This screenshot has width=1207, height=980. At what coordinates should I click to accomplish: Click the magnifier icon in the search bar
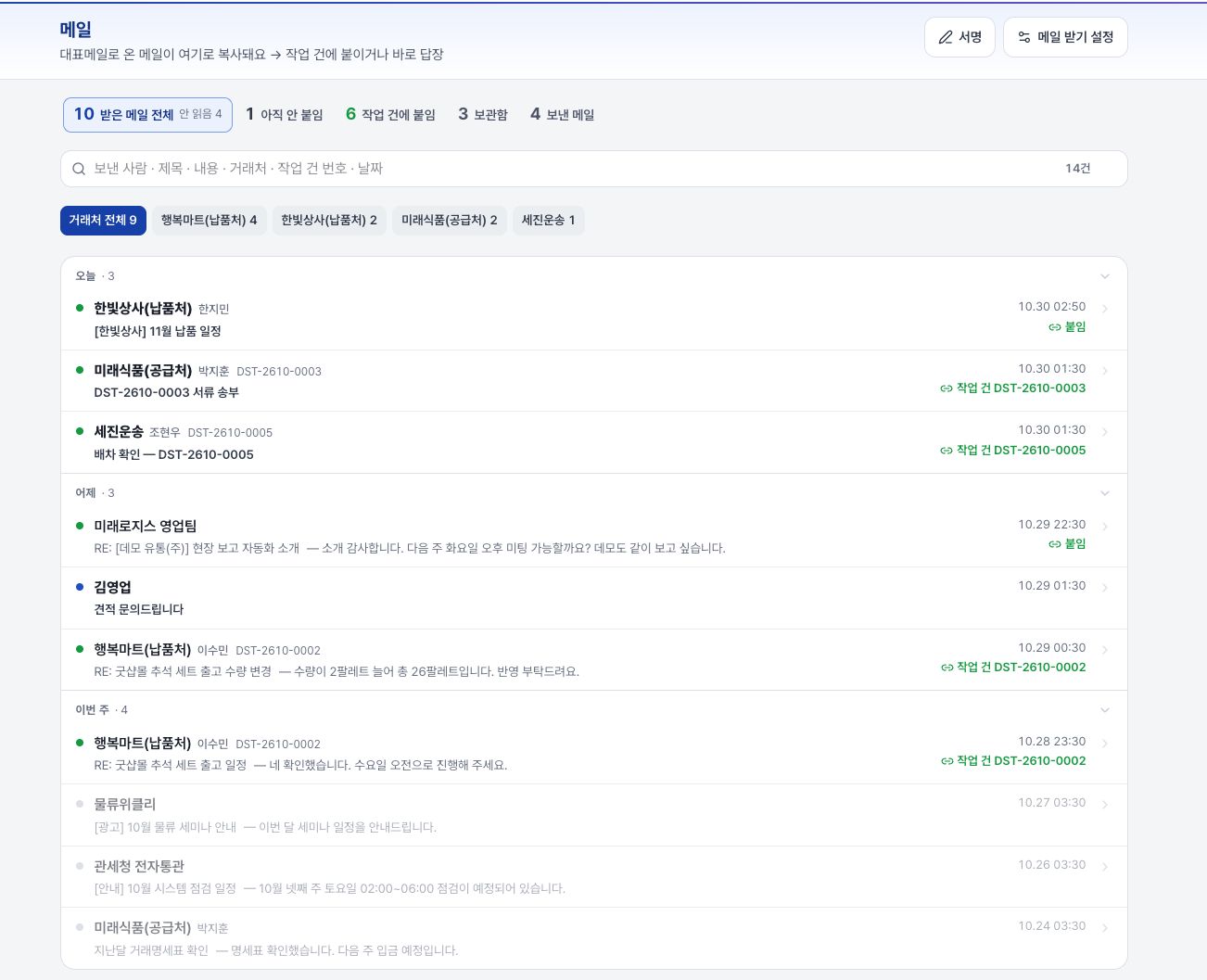pos(79,169)
